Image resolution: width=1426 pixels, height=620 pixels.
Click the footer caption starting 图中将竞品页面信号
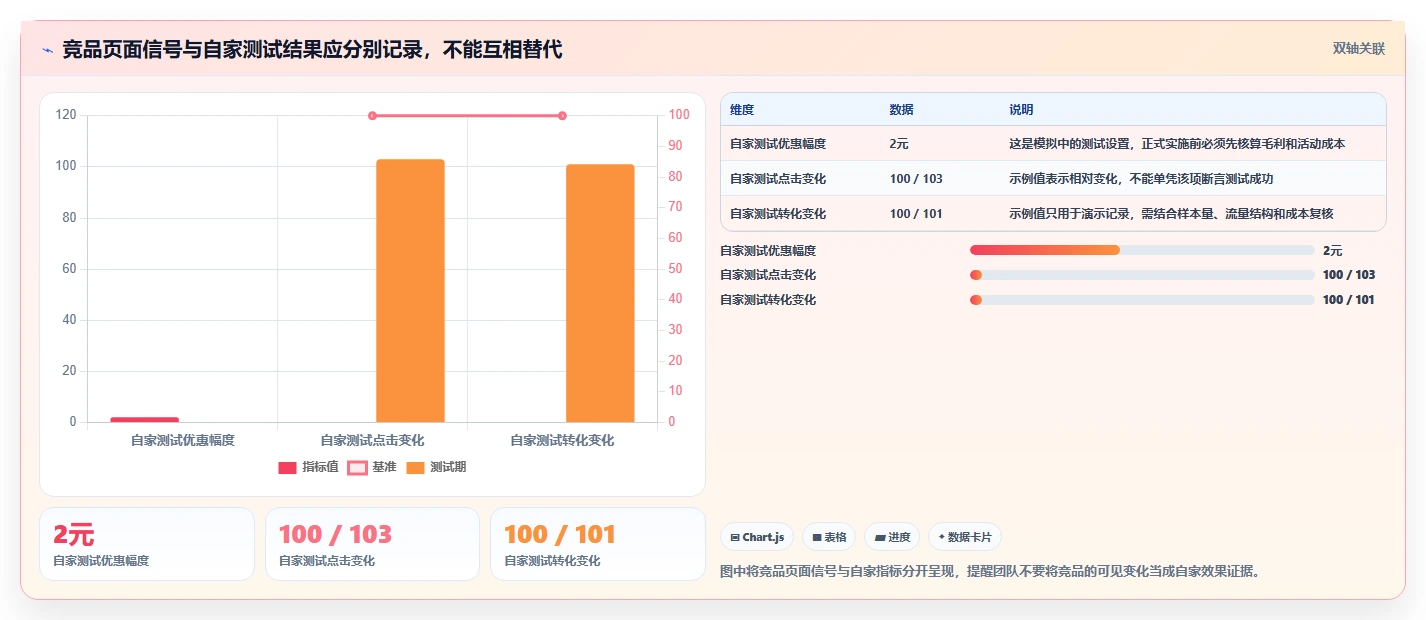(990, 572)
